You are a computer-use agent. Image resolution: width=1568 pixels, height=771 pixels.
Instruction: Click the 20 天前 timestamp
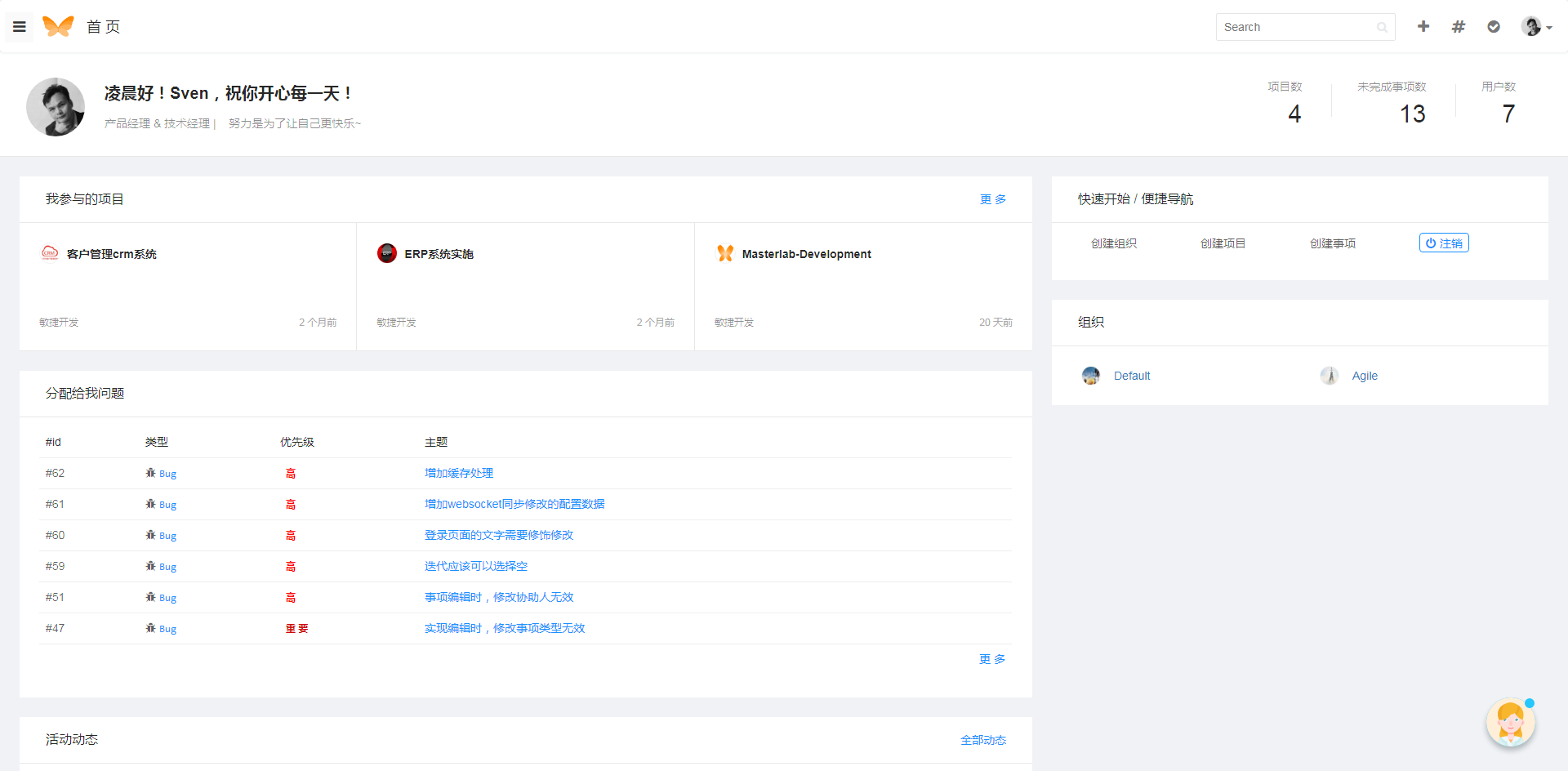(x=996, y=323)
